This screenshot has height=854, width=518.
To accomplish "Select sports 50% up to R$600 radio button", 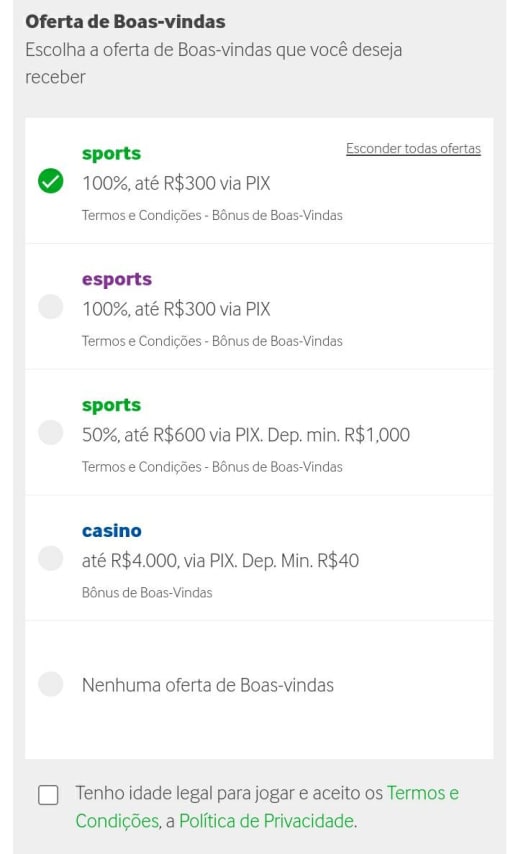I will [x=51, y=432].
